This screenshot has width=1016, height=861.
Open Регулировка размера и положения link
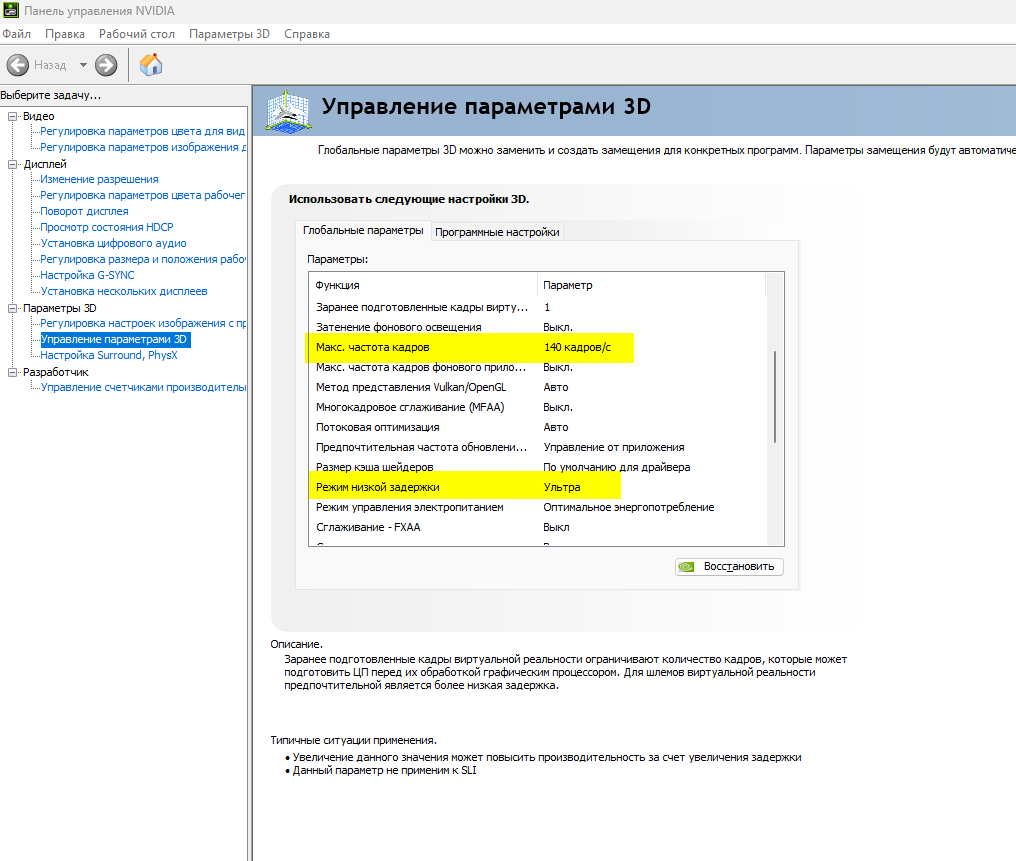pos(143,259)
